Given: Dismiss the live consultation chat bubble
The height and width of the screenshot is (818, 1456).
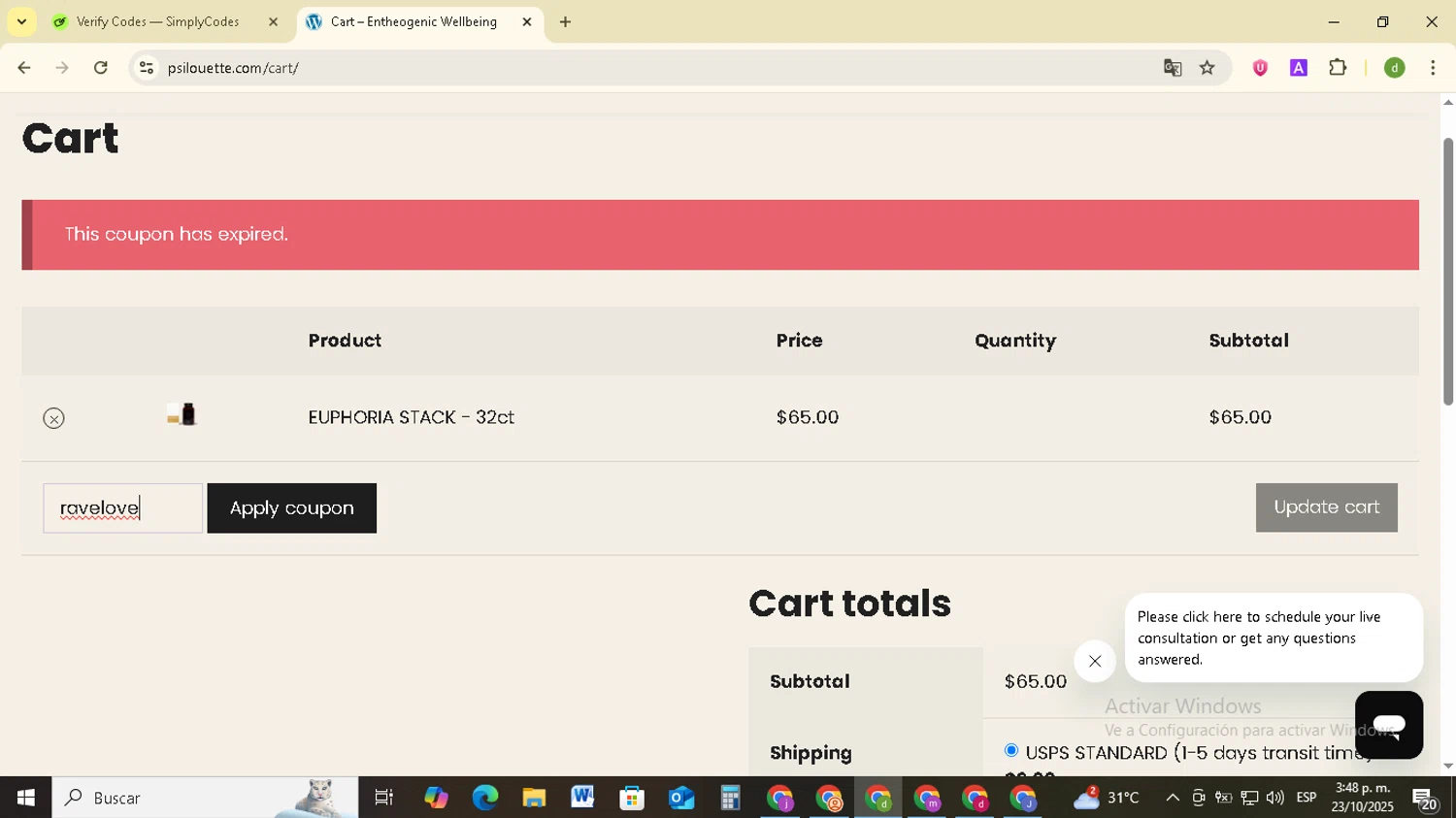Looking at the screenshot, I should click(x=1095, y=661).
